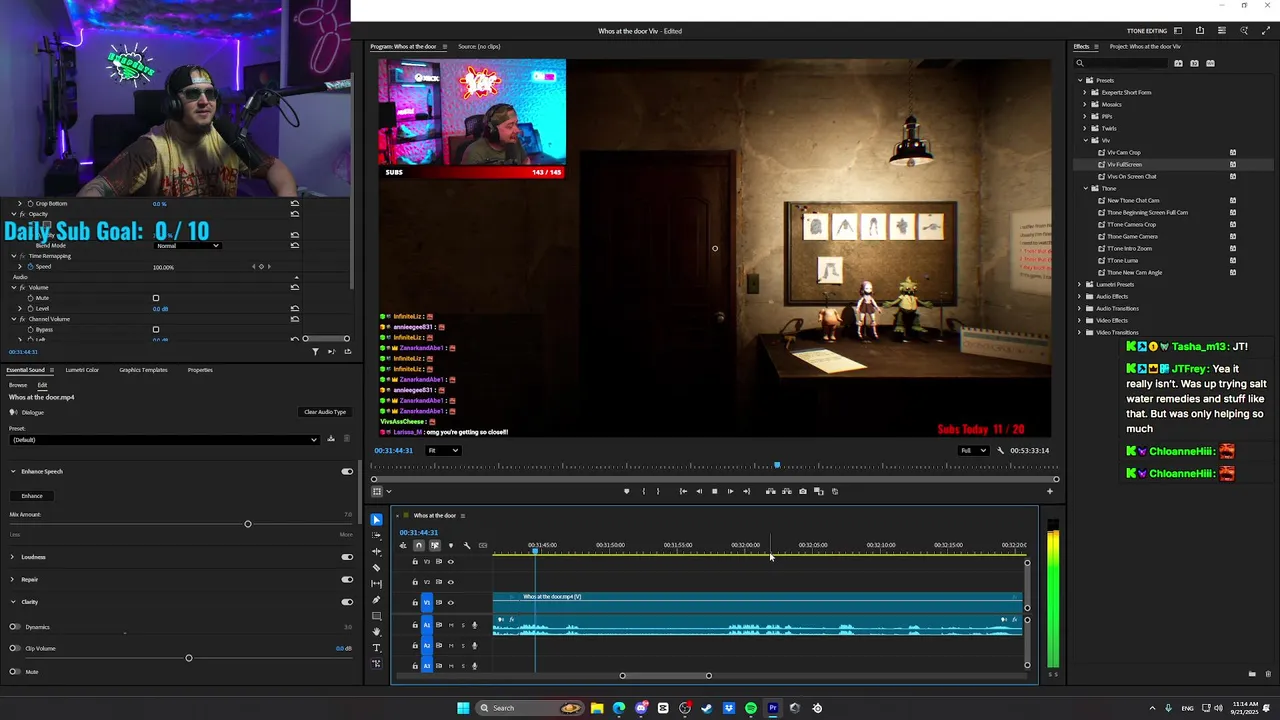Tick the Volume Mute checkbox
This screenshot has height=720, width=1280.
tap(155, 298)
